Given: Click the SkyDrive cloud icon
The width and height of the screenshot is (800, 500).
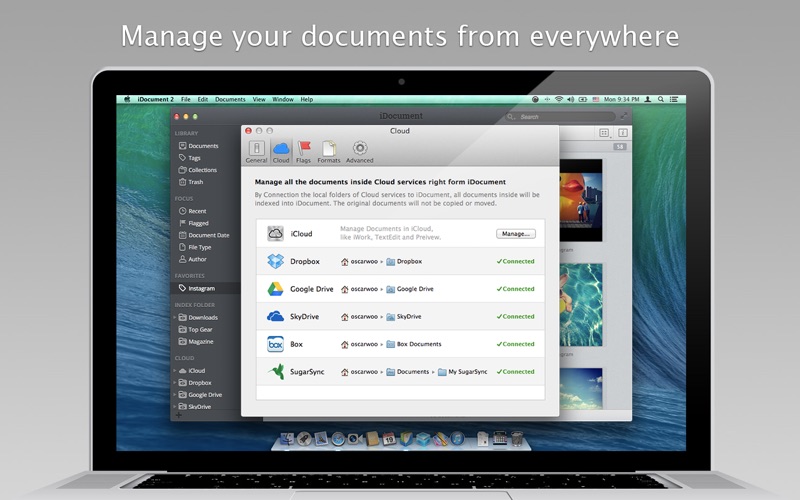Looking at the screenshot, I should 275,316.
